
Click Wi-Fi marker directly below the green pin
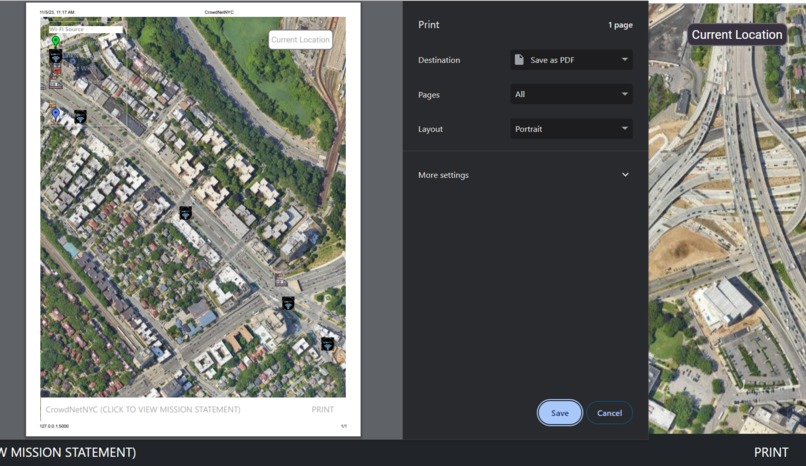click(x=56, y=55)
